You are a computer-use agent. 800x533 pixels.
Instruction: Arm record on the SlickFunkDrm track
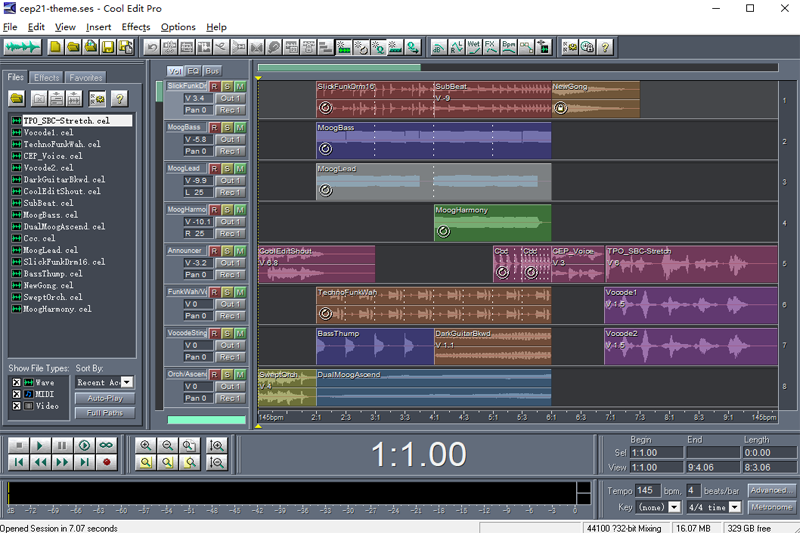click(x=214, y=87)
